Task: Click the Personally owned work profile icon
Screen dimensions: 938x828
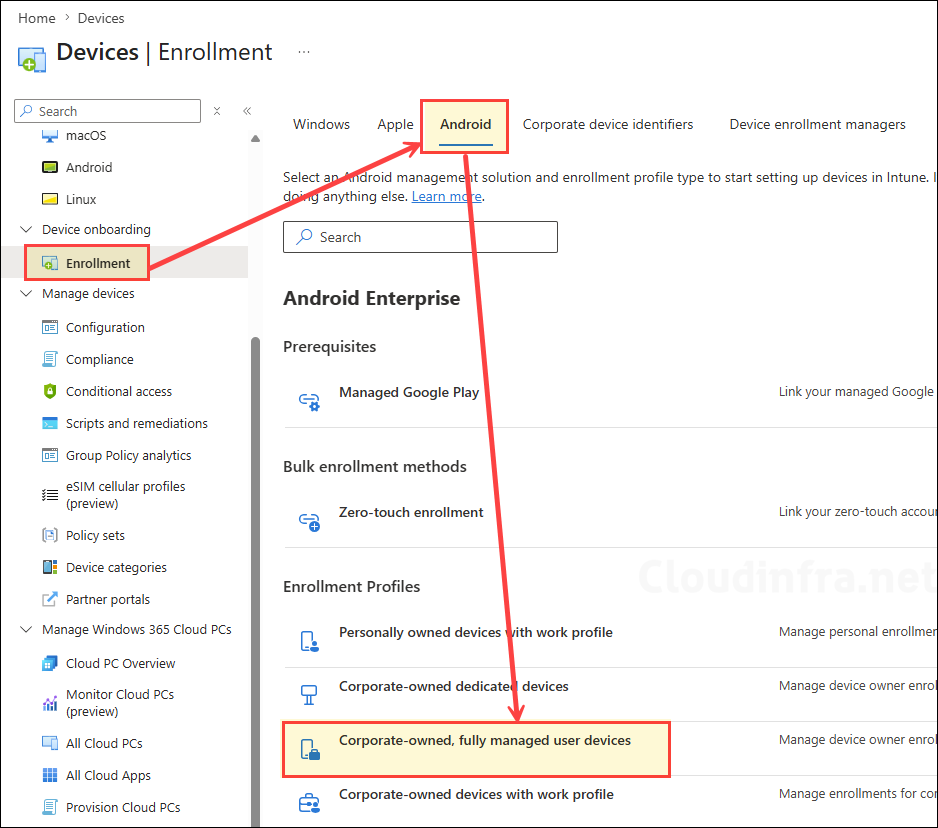Action: pos(309,641)
